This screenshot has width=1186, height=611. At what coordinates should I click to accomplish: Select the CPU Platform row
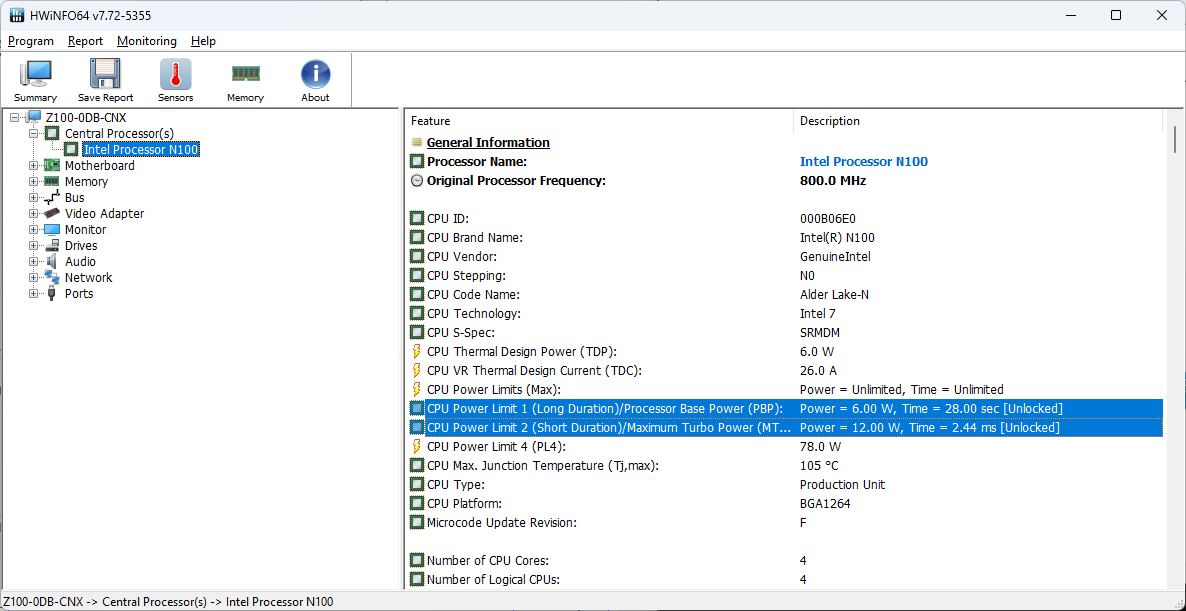784,504
